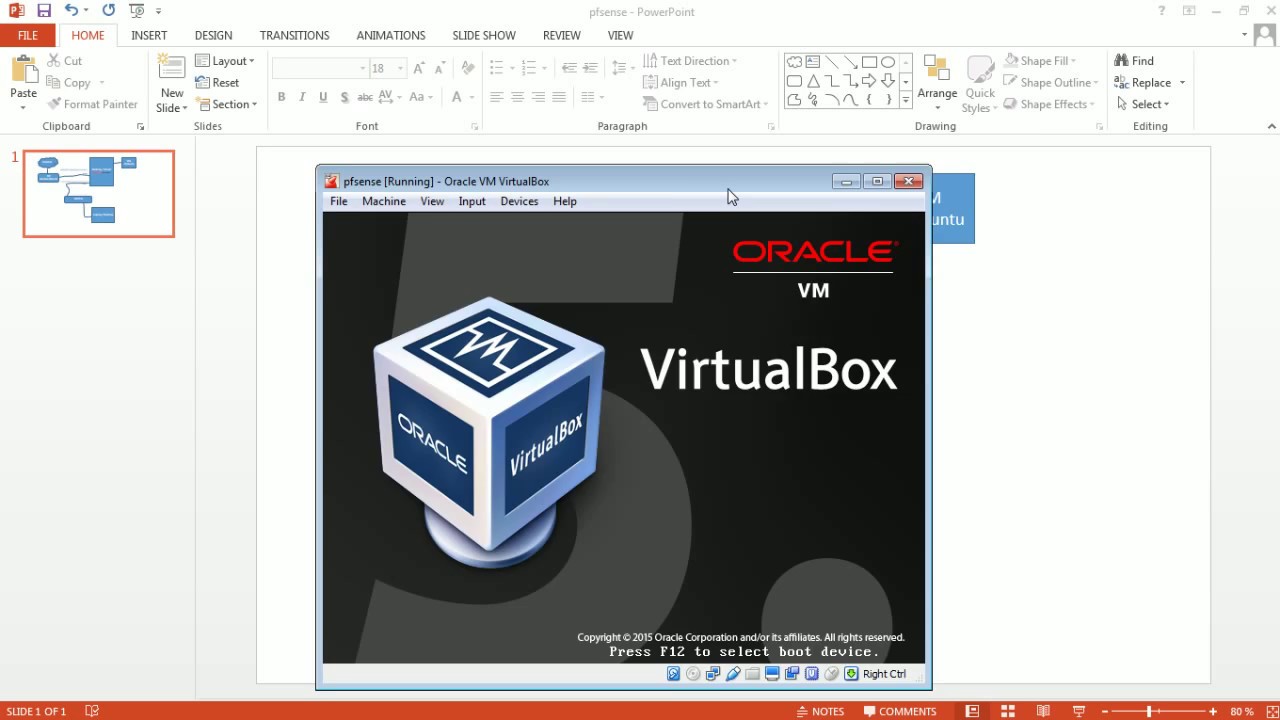Toggle Normal view in status bar
Viewport: 1280px width, 720px height.
tap(972, 711)
